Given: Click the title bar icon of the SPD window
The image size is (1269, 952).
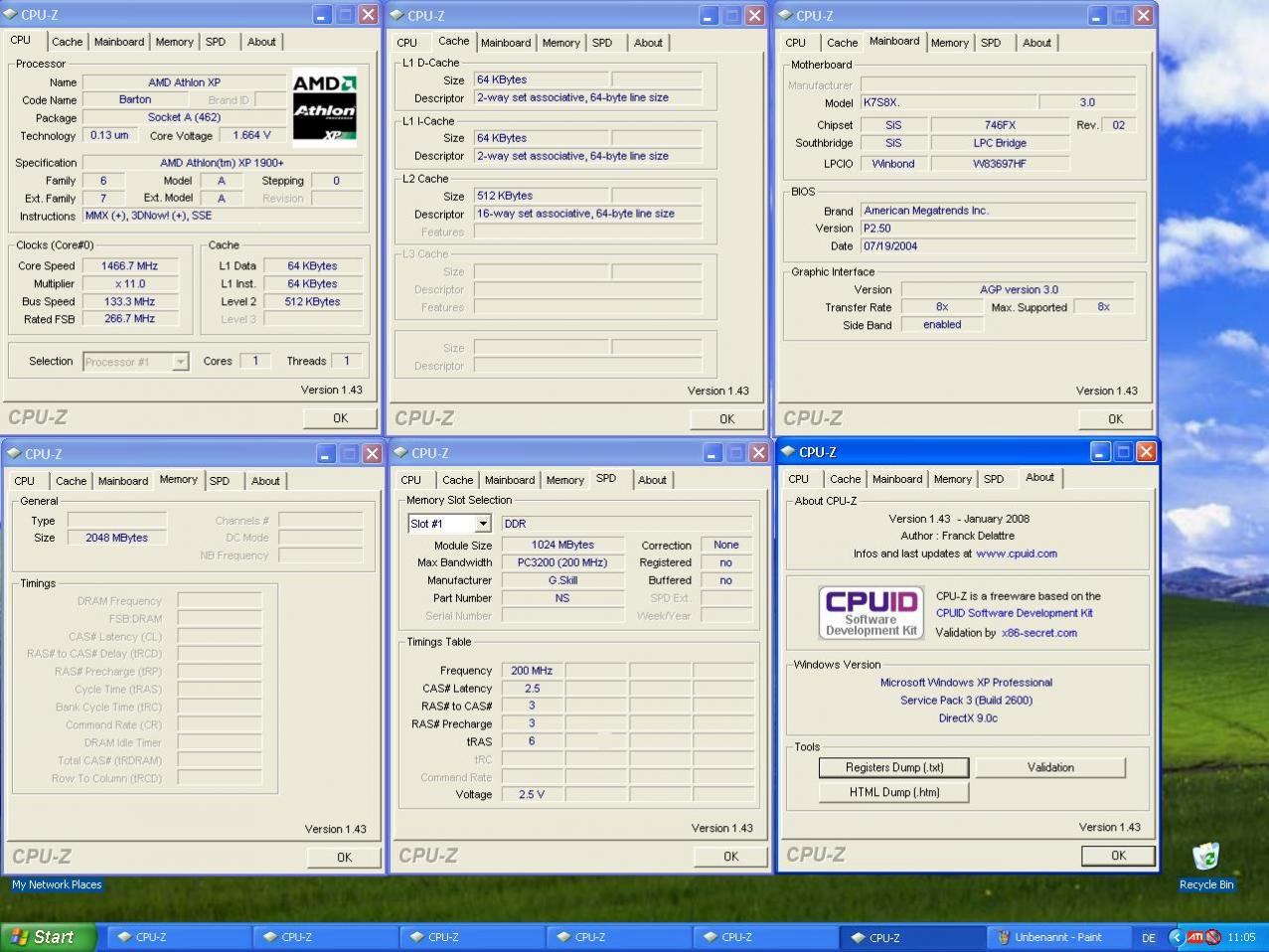Looking at the screenshot, I should 400,453.
